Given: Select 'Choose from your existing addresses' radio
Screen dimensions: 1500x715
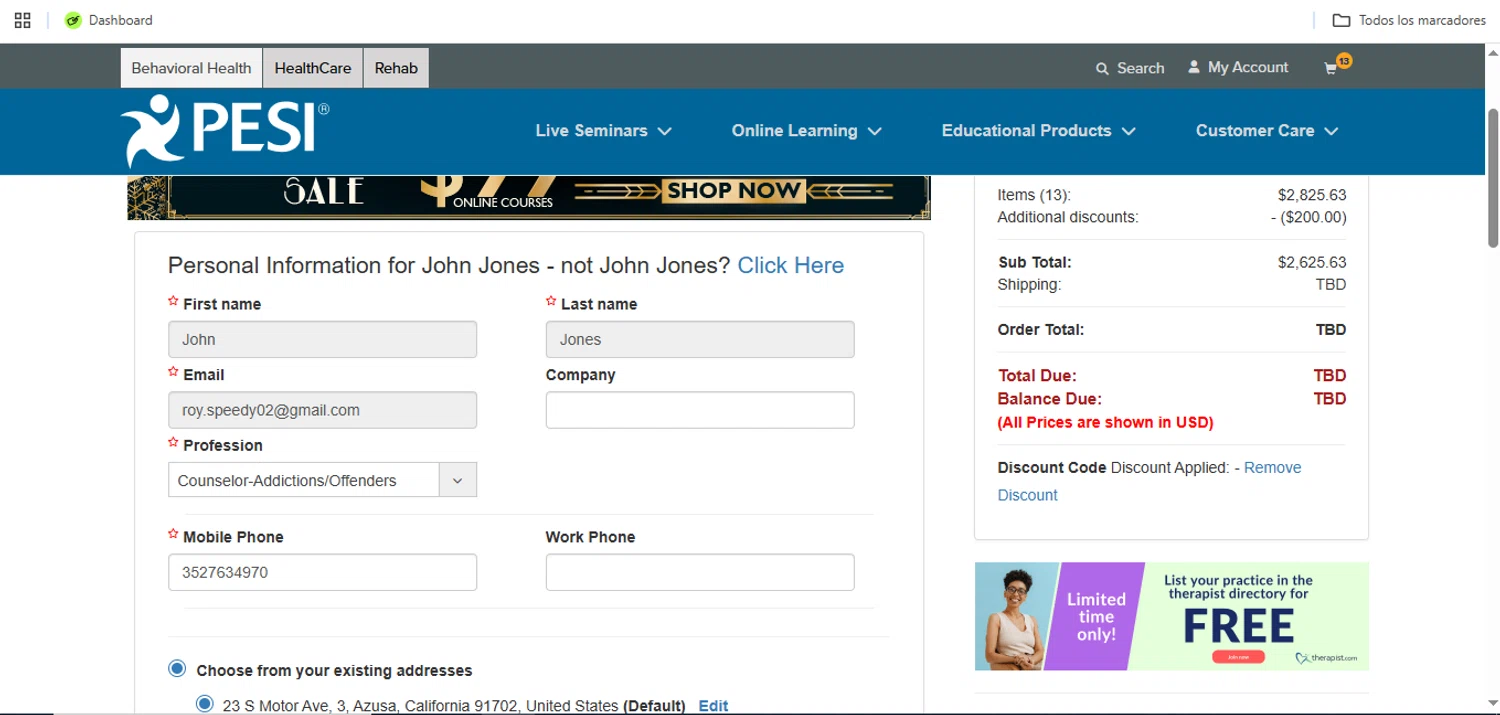Looking at the screenshot, I should tap(177, 669).
